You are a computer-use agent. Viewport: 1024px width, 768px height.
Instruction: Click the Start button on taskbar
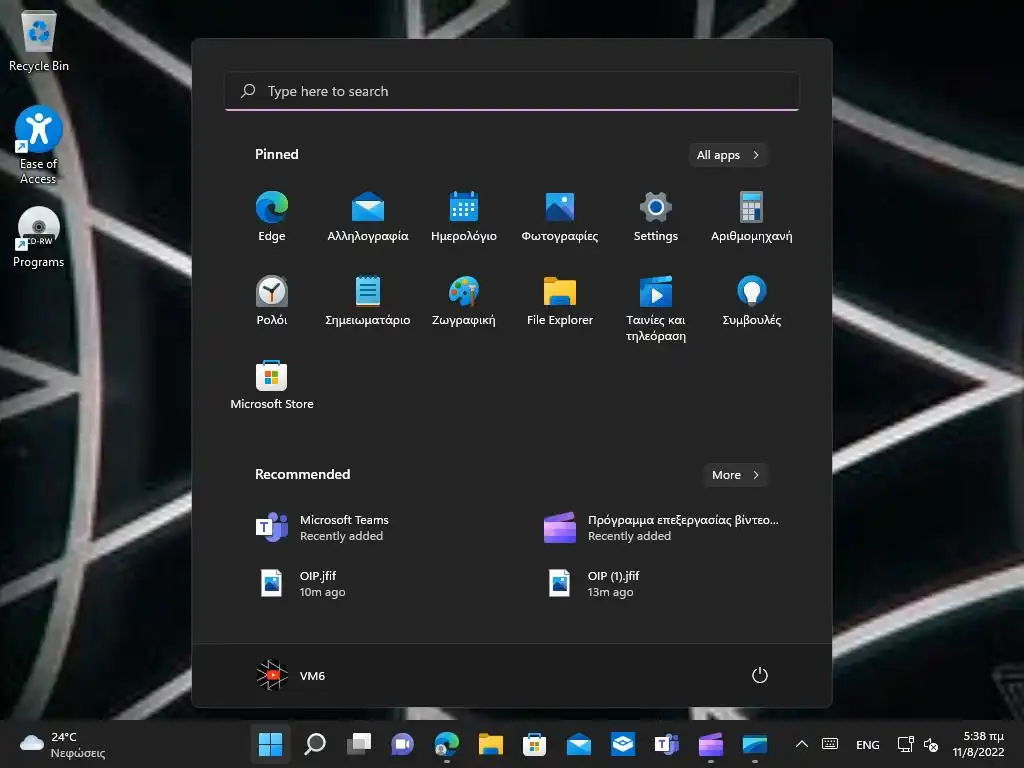[x=270, y=744]
